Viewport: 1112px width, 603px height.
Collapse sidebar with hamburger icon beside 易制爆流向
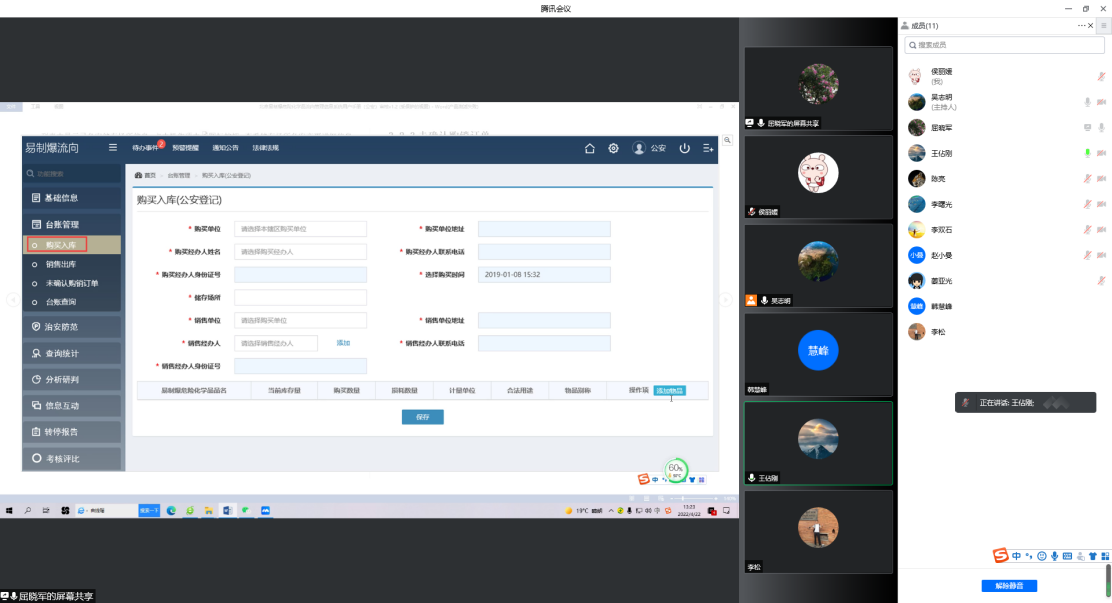point(113,148)
